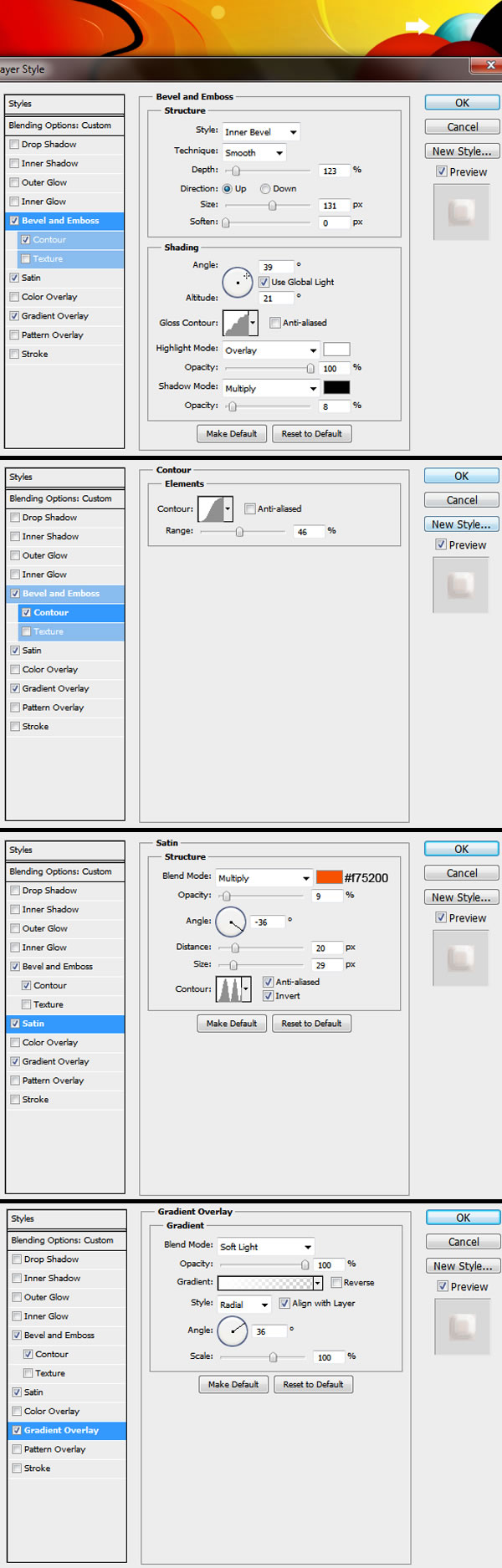
Task: Click Satin Size field showing 29
Action: click(x=327, y=965)
